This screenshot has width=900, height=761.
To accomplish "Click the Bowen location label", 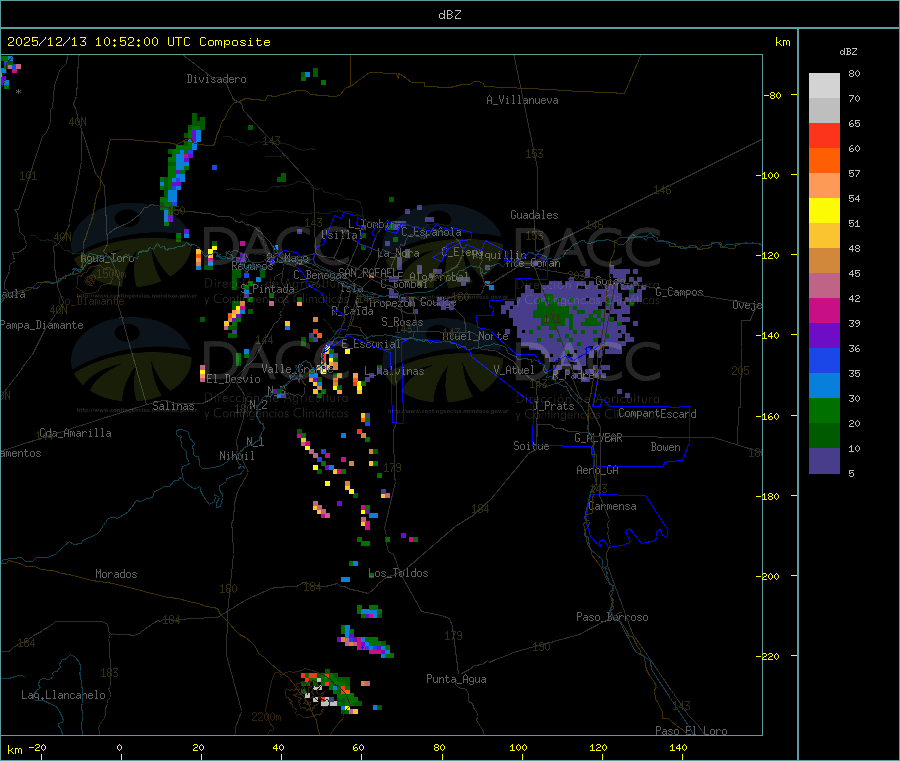I will [x=665, y=447].
